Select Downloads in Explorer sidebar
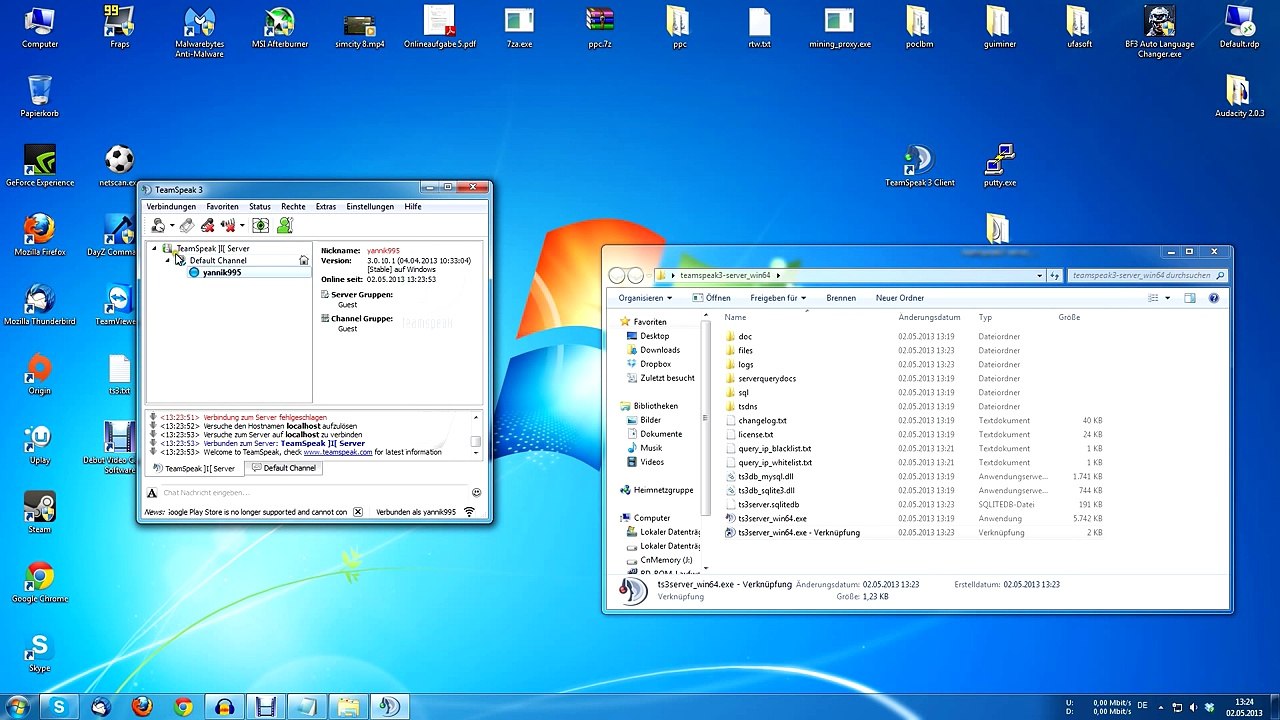 tap(652, 350)
